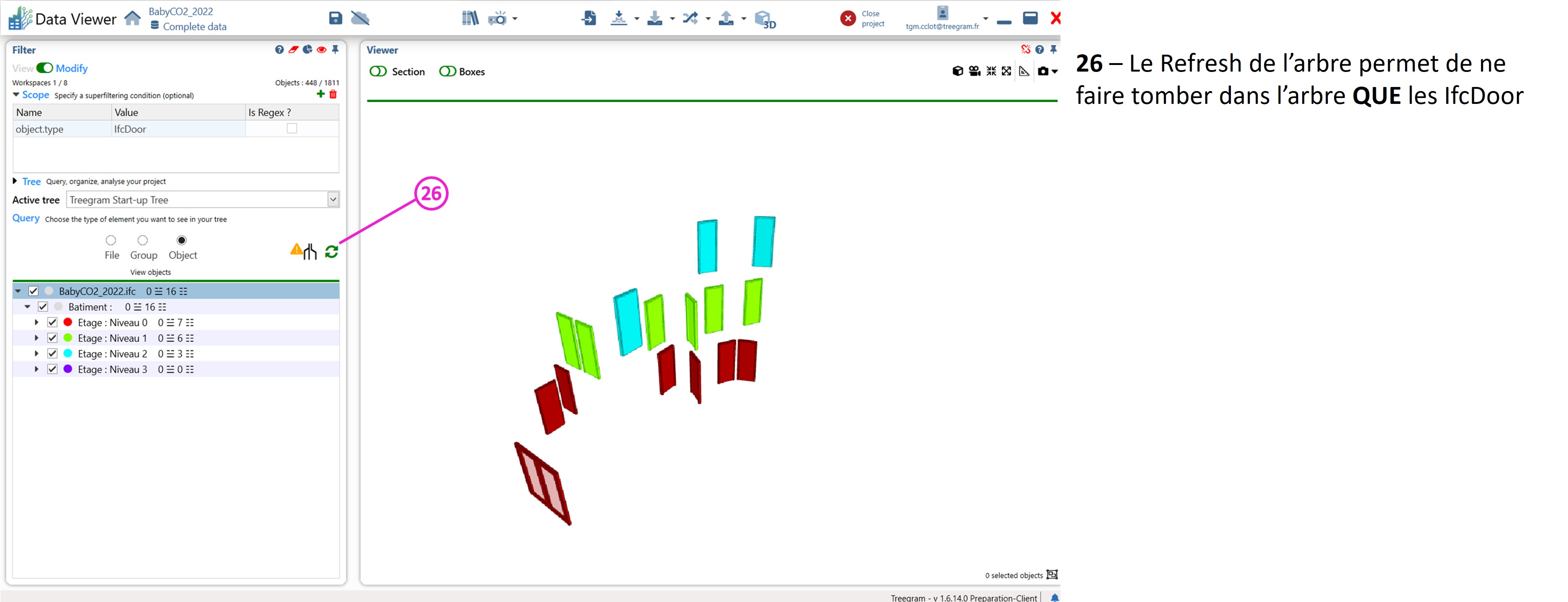
Task: Click the cyan color dot of Niveau 2
Action: (x=68, y=353)
